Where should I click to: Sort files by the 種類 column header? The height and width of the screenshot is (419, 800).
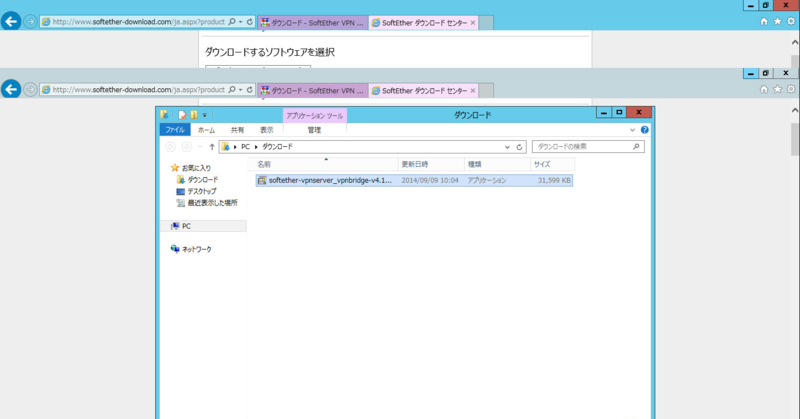click(497, 164)
